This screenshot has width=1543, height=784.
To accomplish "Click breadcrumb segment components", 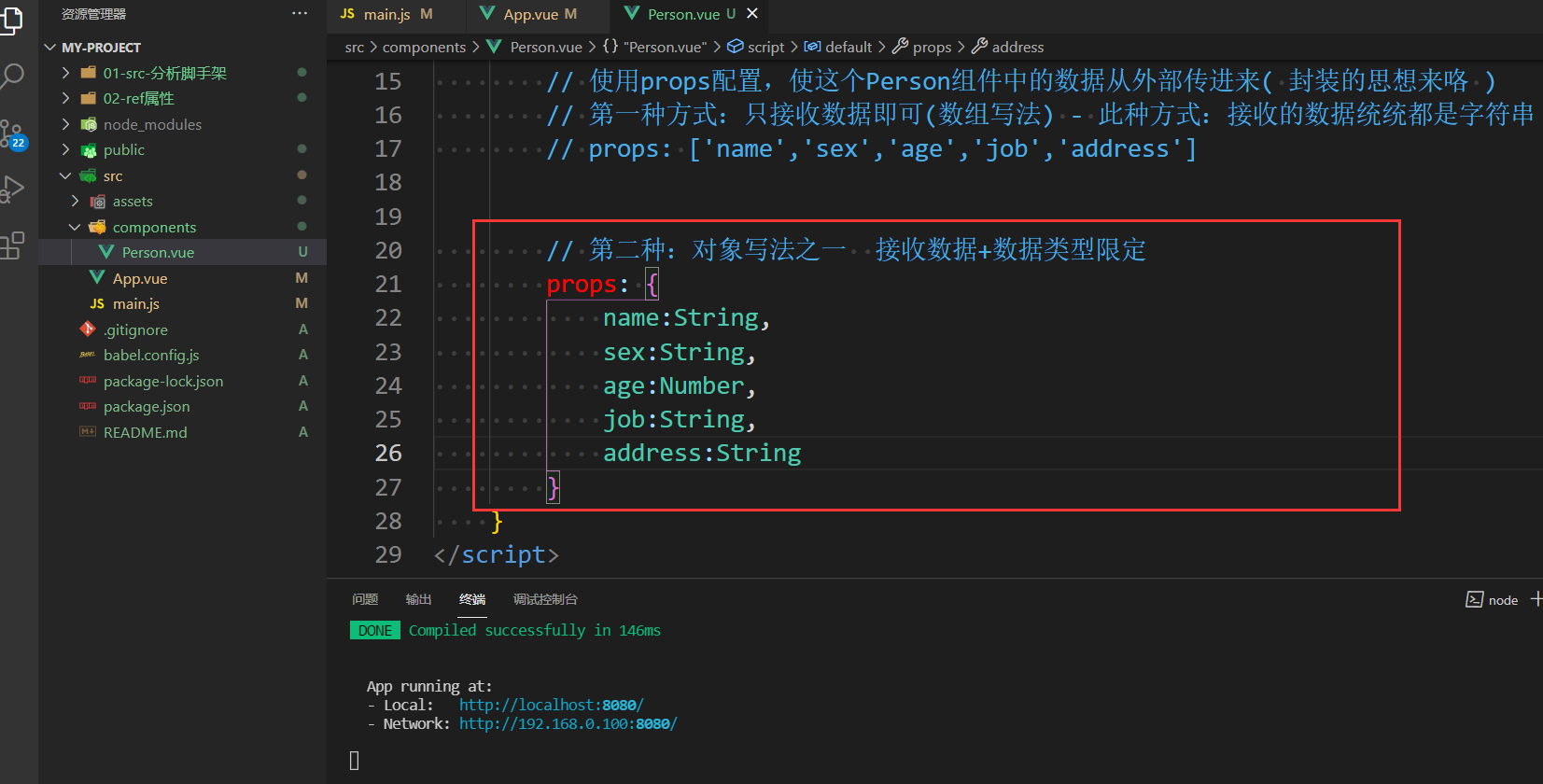I will 424,47.
